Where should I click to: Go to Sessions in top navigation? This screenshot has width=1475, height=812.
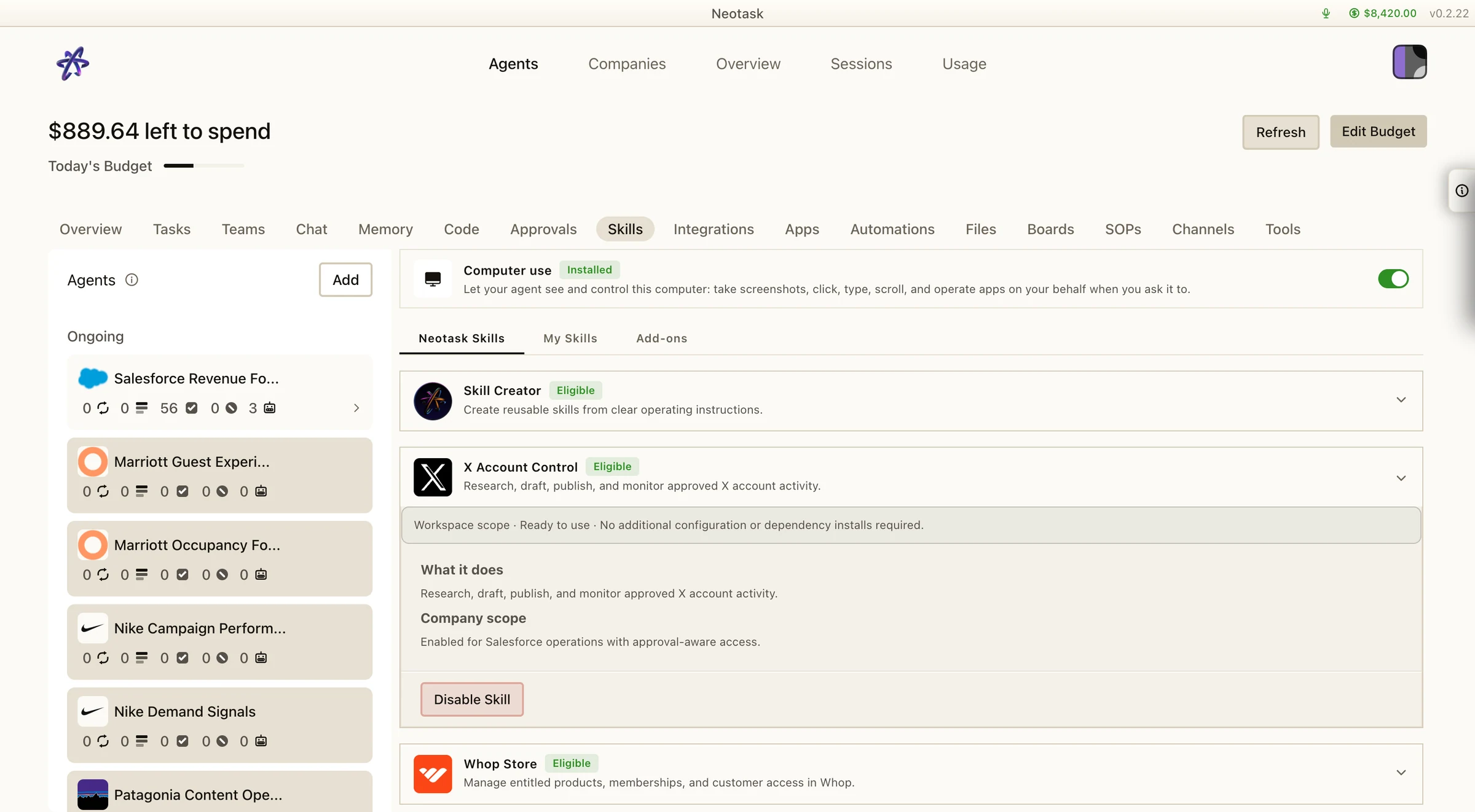tap(861, 64)
